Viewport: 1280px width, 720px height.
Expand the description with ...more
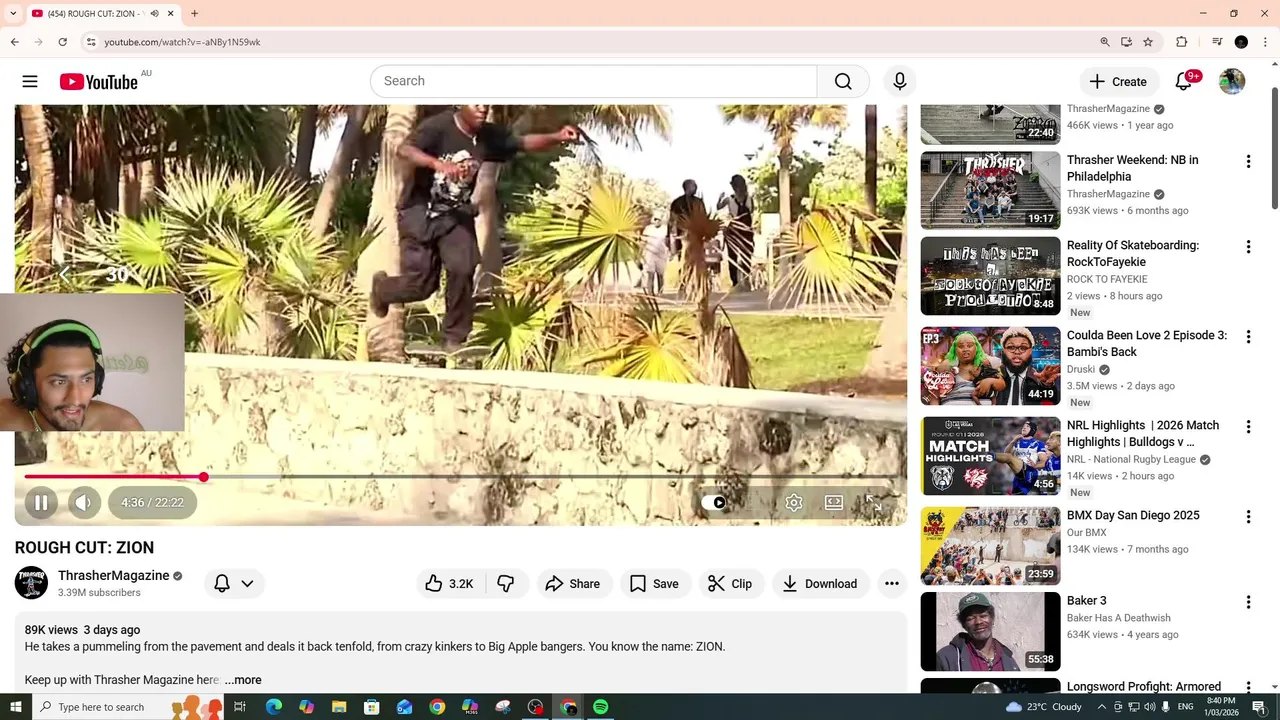[243, 680]
